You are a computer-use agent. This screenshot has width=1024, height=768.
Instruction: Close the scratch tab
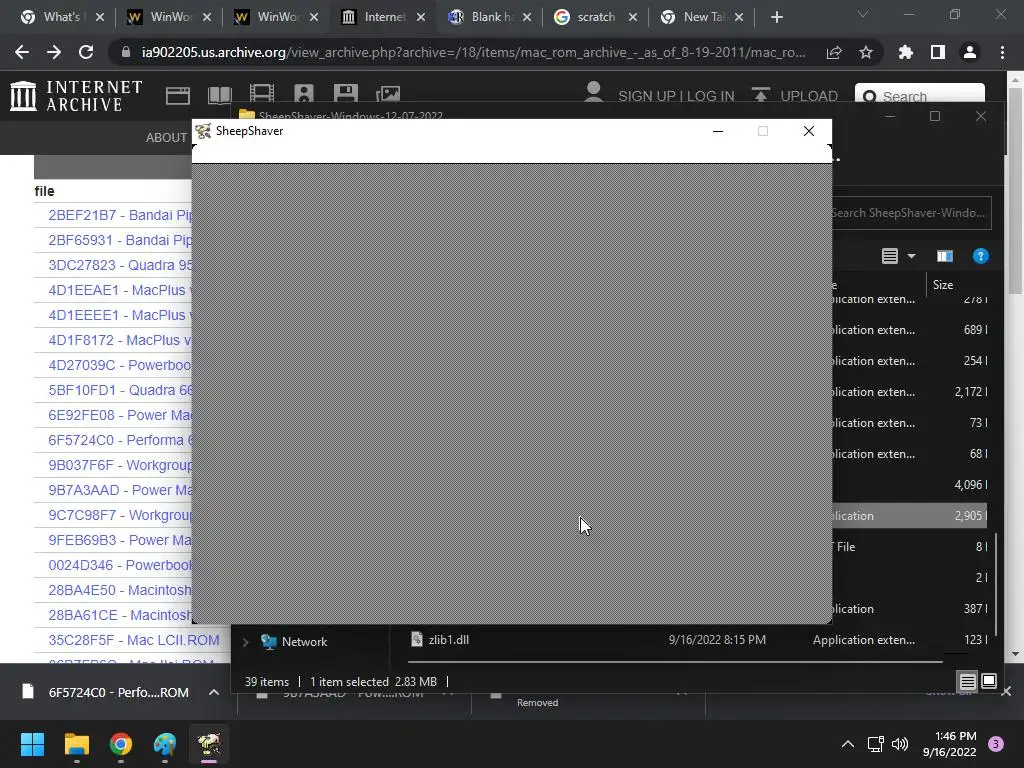[633, 17]
